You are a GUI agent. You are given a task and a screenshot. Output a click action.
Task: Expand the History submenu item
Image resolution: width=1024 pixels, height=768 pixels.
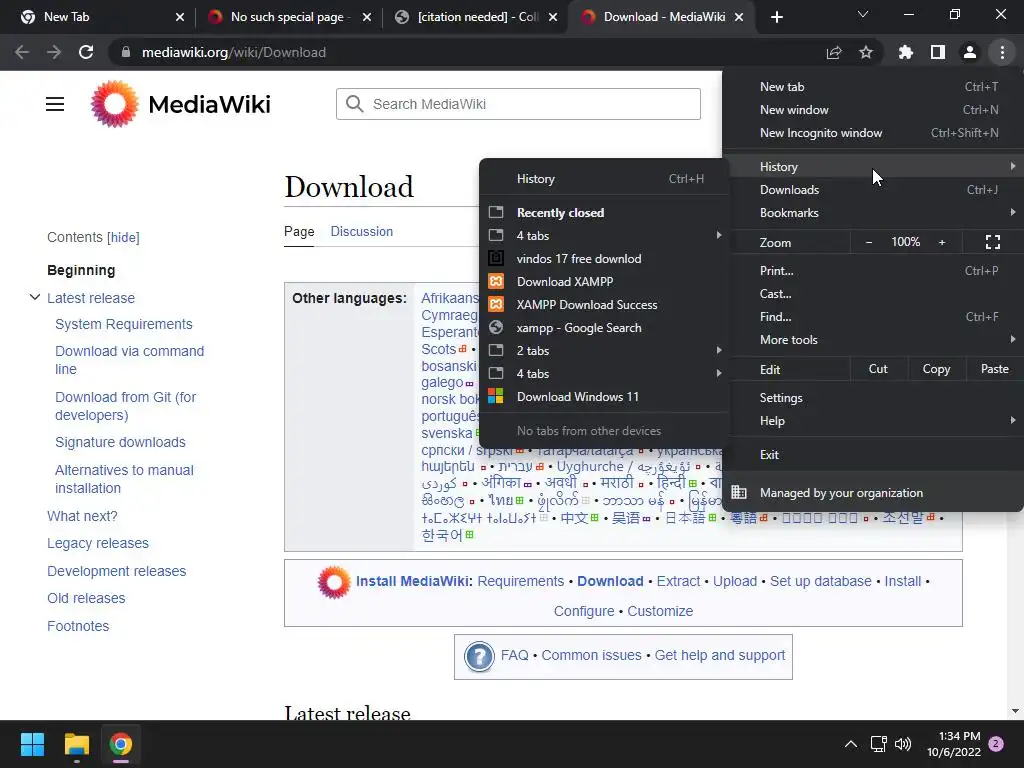[x=873, y=167]
